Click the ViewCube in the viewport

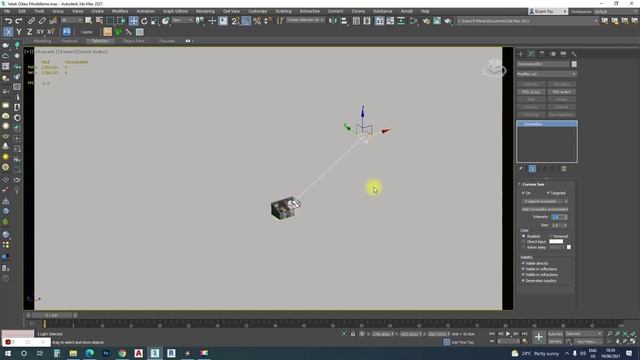[x=495, y=68]
